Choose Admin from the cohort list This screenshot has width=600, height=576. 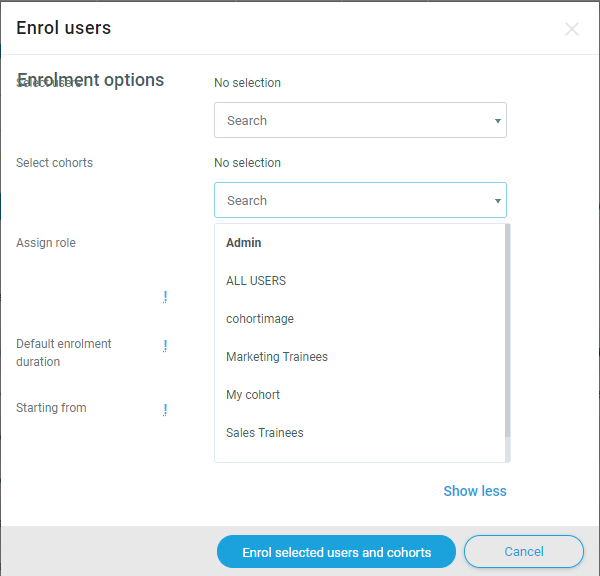coord(243,243)
